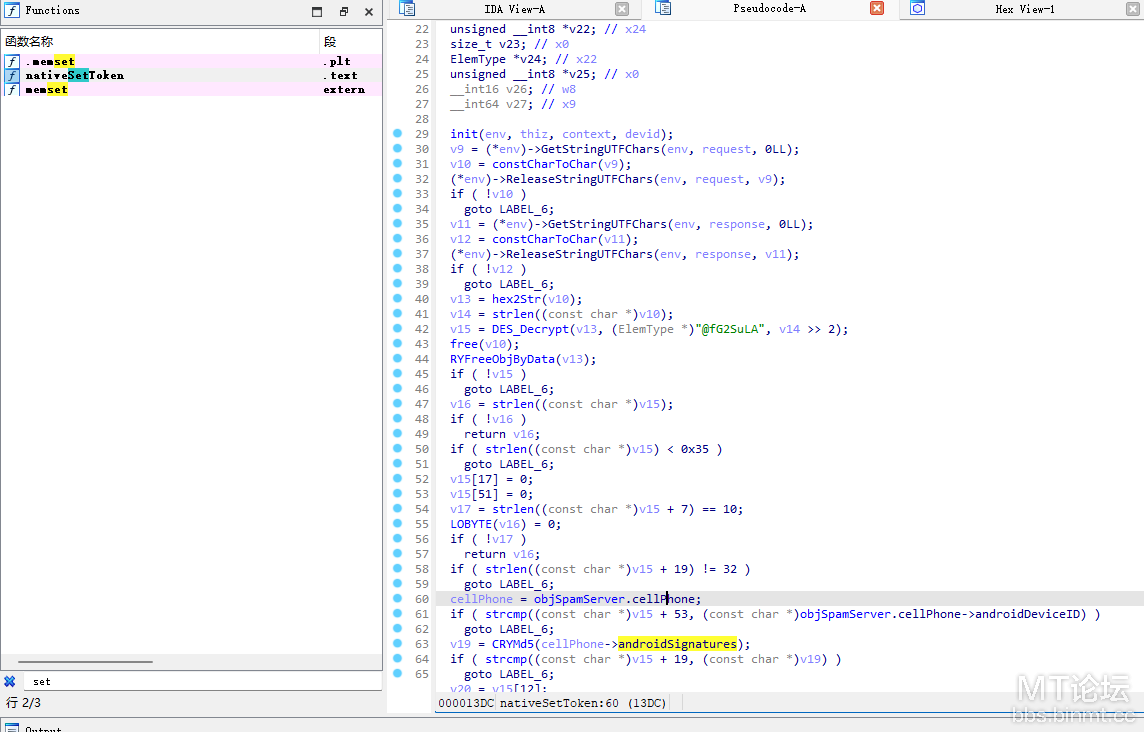The image size is (1144, 732).
Task: Click the Hex View-1 tab icon
Action: [x=918, y=9]
